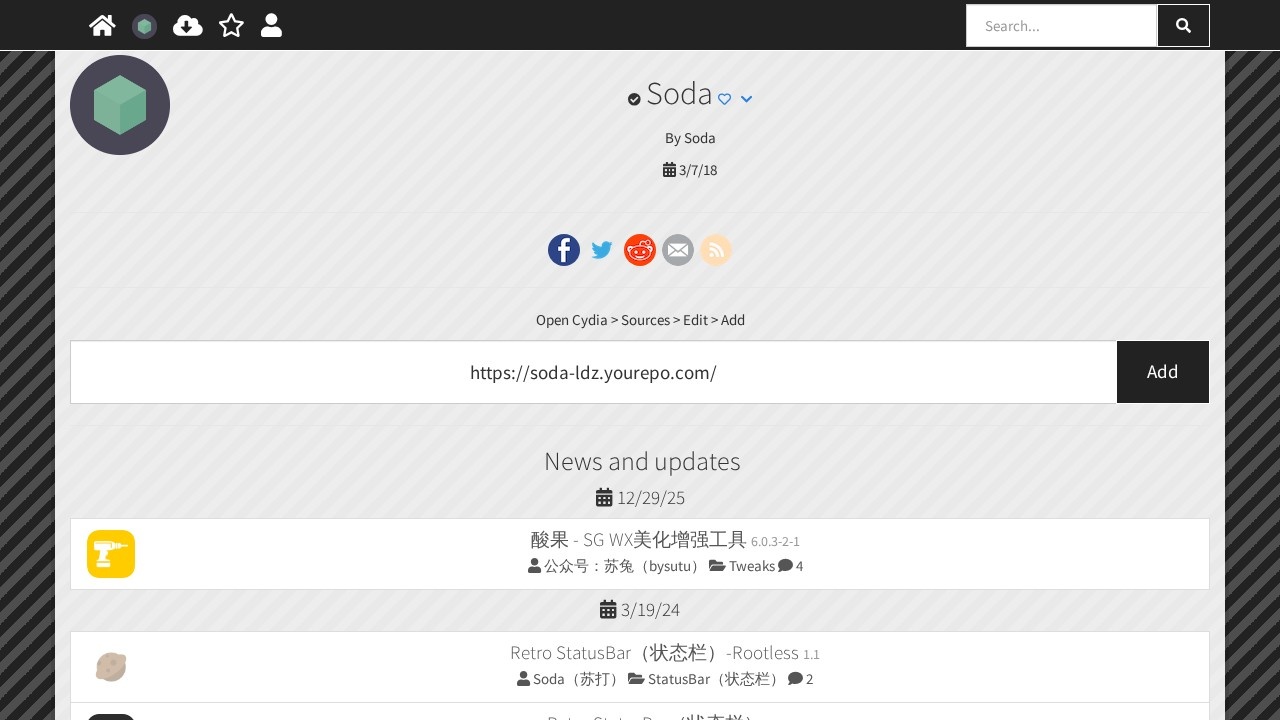1280x720 pixels.
Task: Select the soda-ldz.yourepo.com URL field
Action: click(x=593, y=372)
